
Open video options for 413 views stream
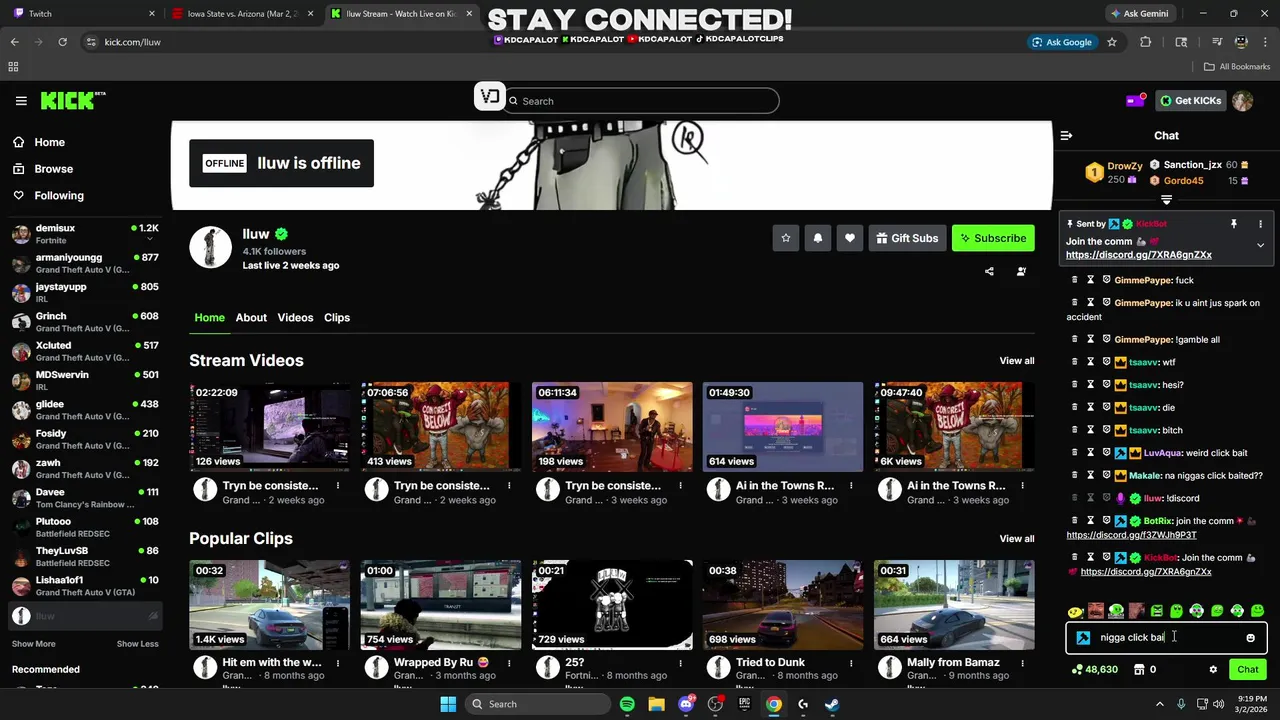click(x=509, y=486)
